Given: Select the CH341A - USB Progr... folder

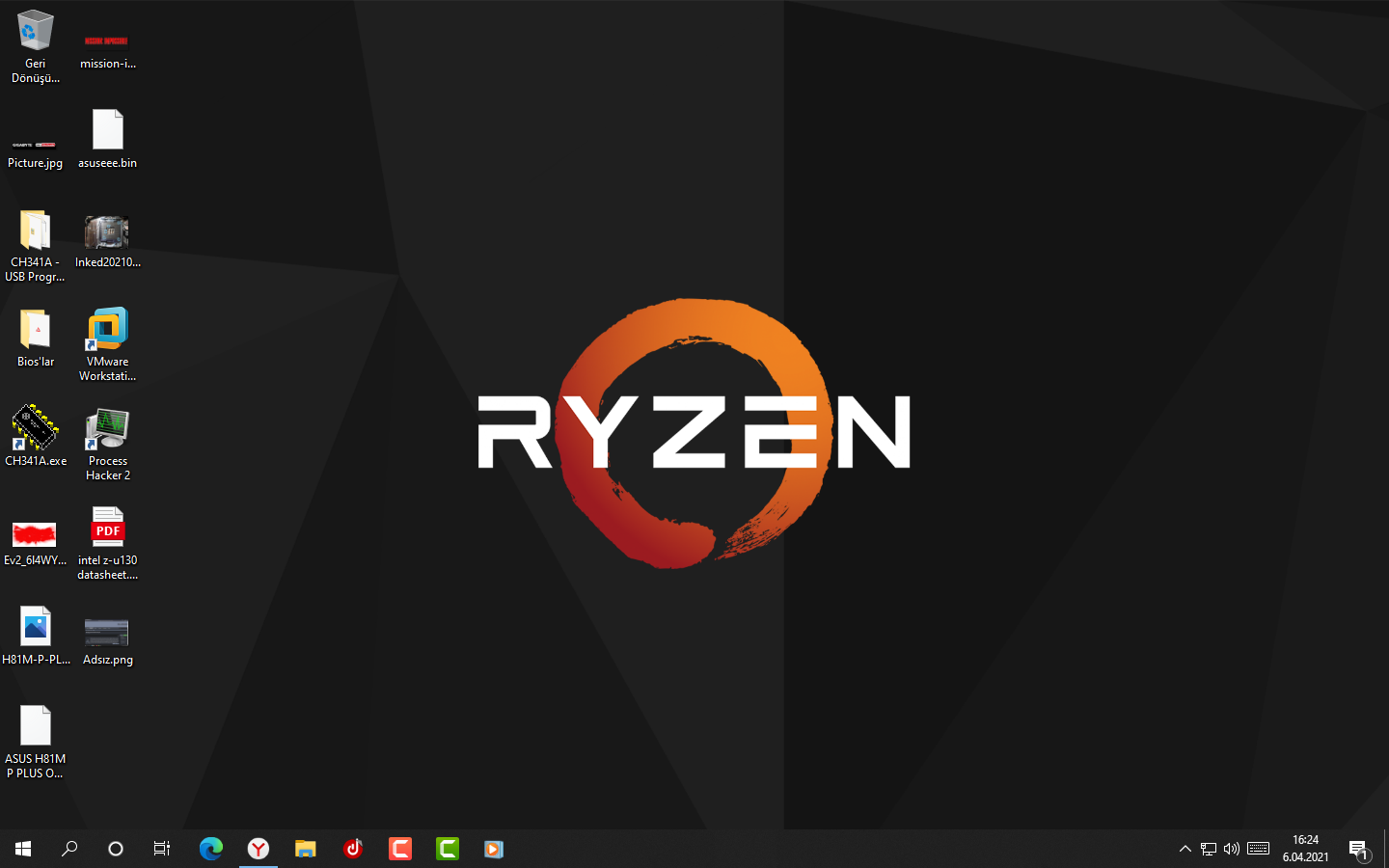Looking at the screenshot, I should click(x=36, y=246).
